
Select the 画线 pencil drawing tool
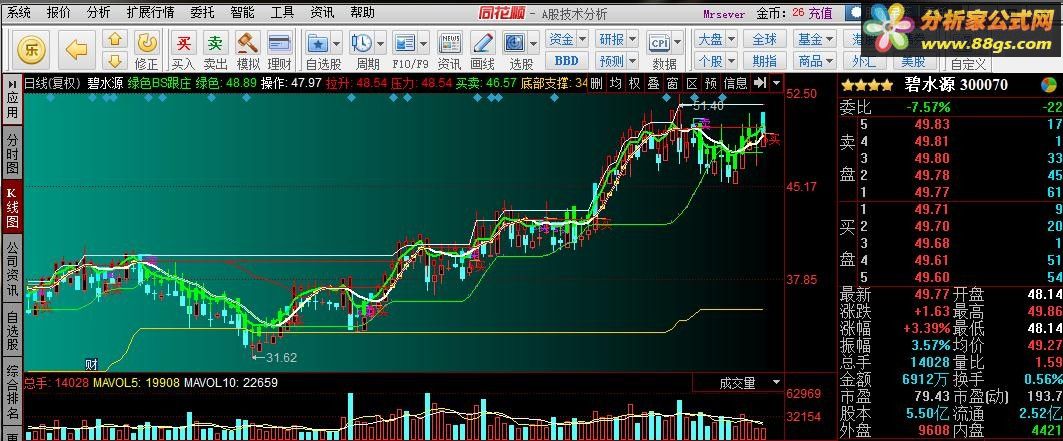pos(483,43)
